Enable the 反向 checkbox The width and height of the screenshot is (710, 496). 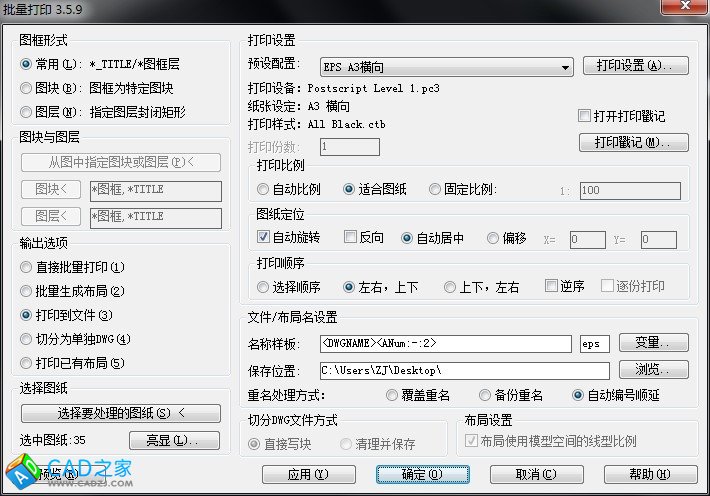(x=350, y=238)
